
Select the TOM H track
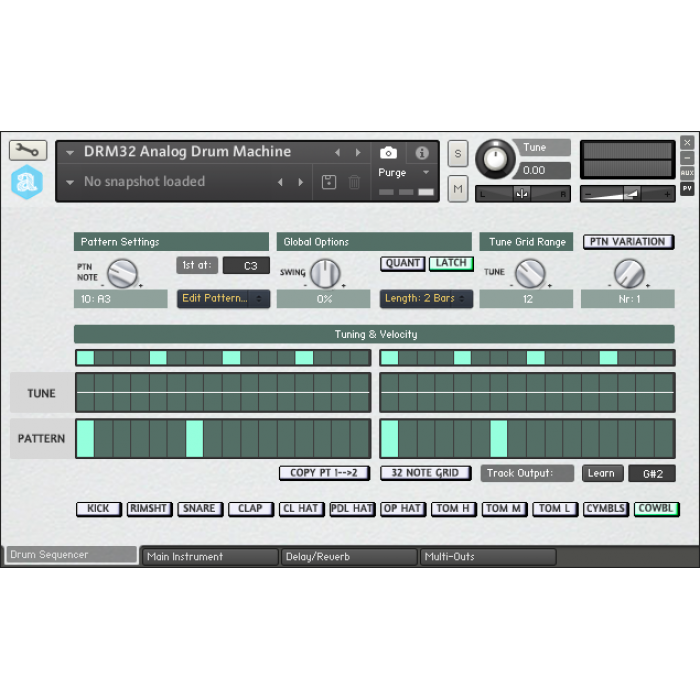click(454, 509)
